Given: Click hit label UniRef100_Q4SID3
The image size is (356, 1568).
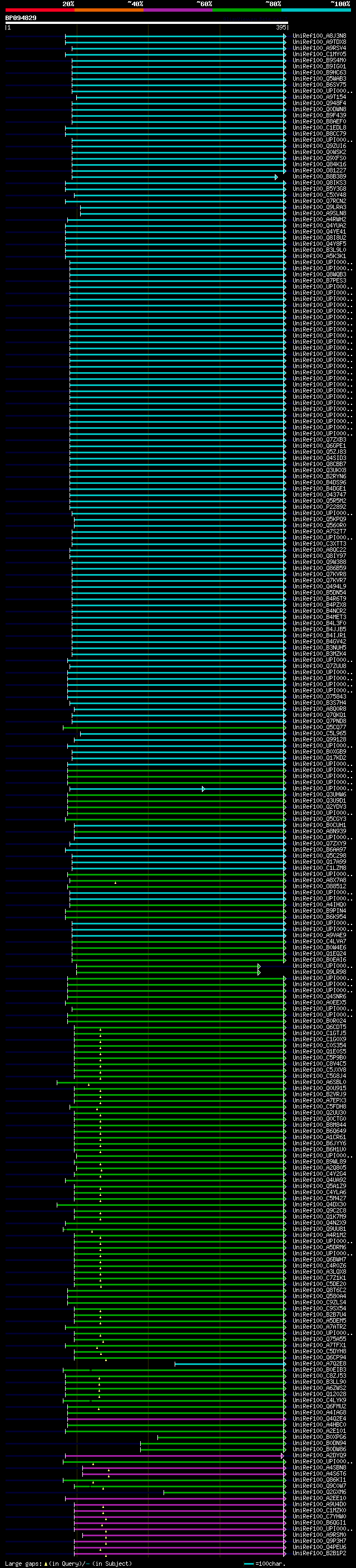Looking at the screenshot, I should point(319,458).
